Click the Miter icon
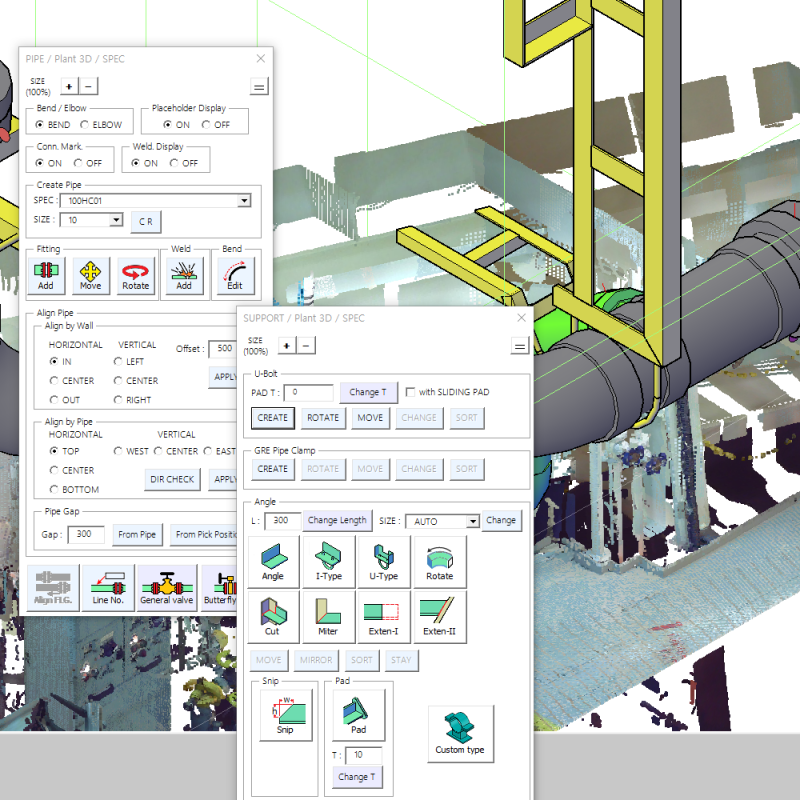800x800 pixels. click(x=327, y=616)
